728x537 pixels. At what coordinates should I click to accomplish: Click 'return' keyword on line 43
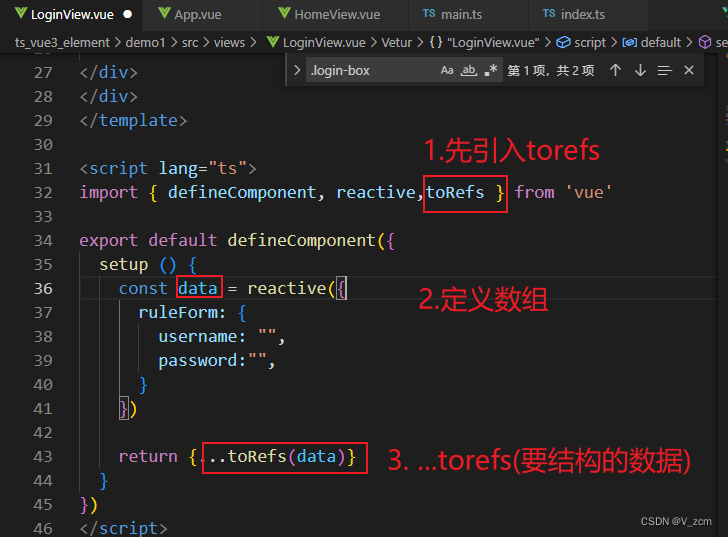tap(148, 457)
